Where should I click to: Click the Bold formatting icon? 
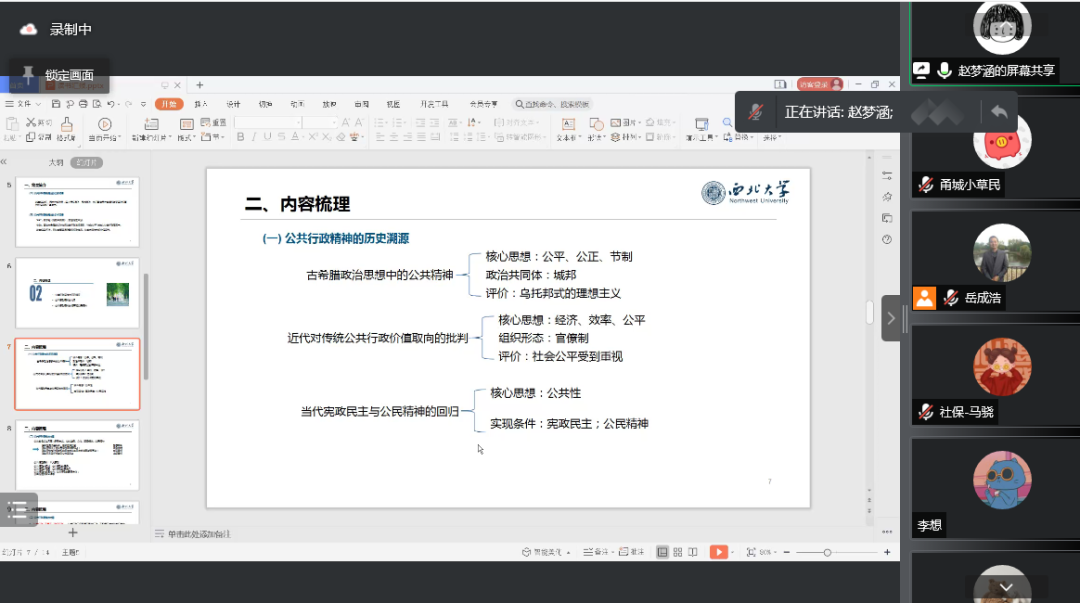(x=240, y=137)
